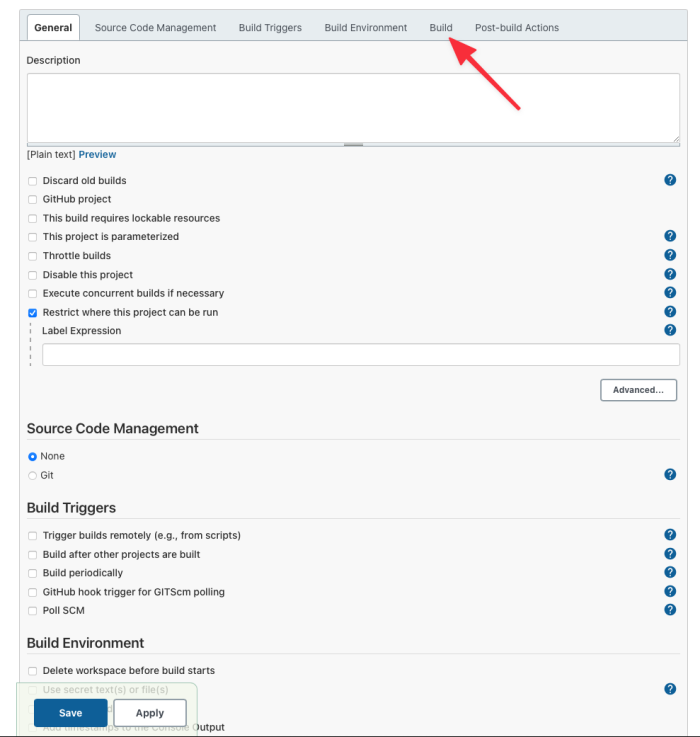Apply the configuration changes
Screen dimensions: 700x737
[x=150, y=713]
